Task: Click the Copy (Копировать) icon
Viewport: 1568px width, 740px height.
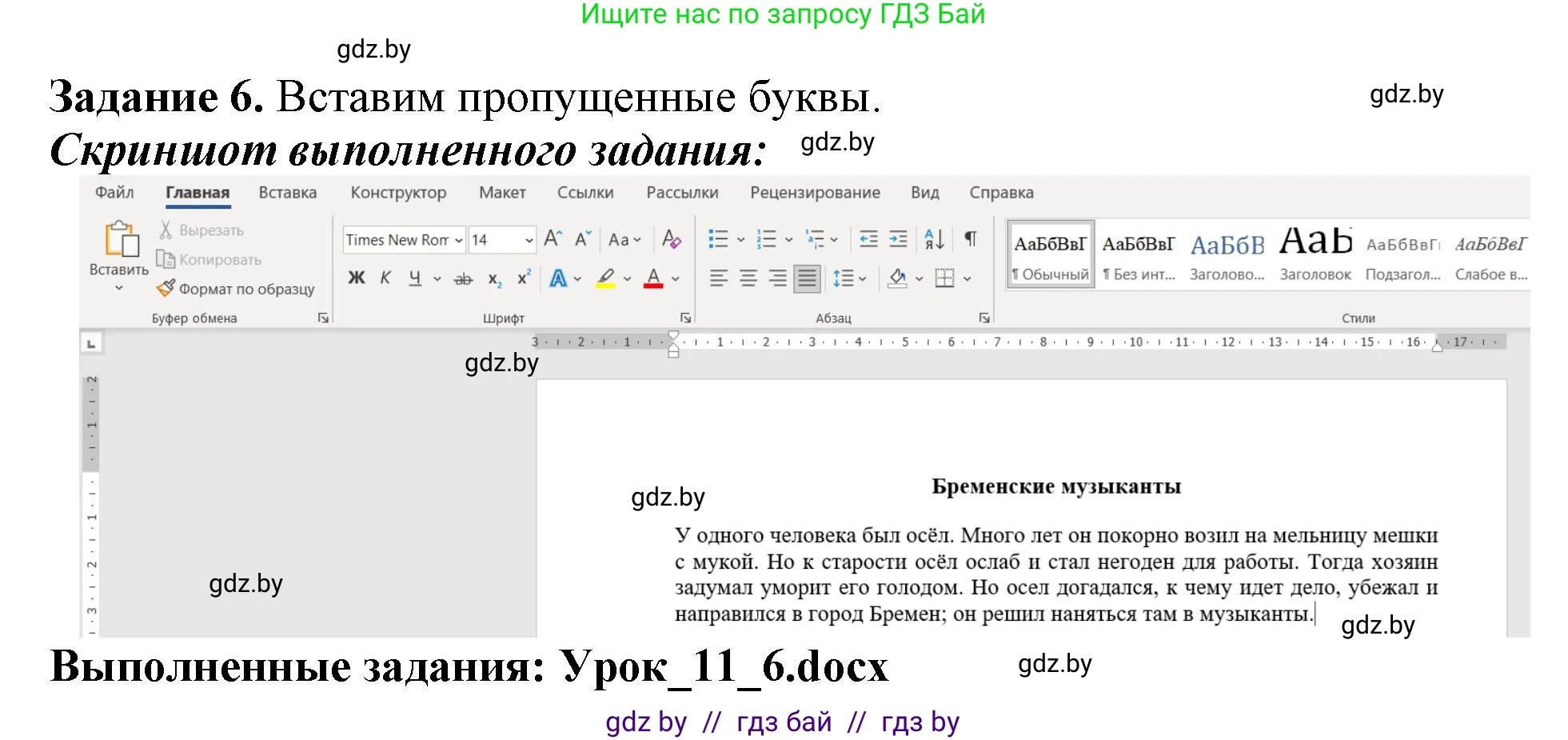Action: pos(166,259)
